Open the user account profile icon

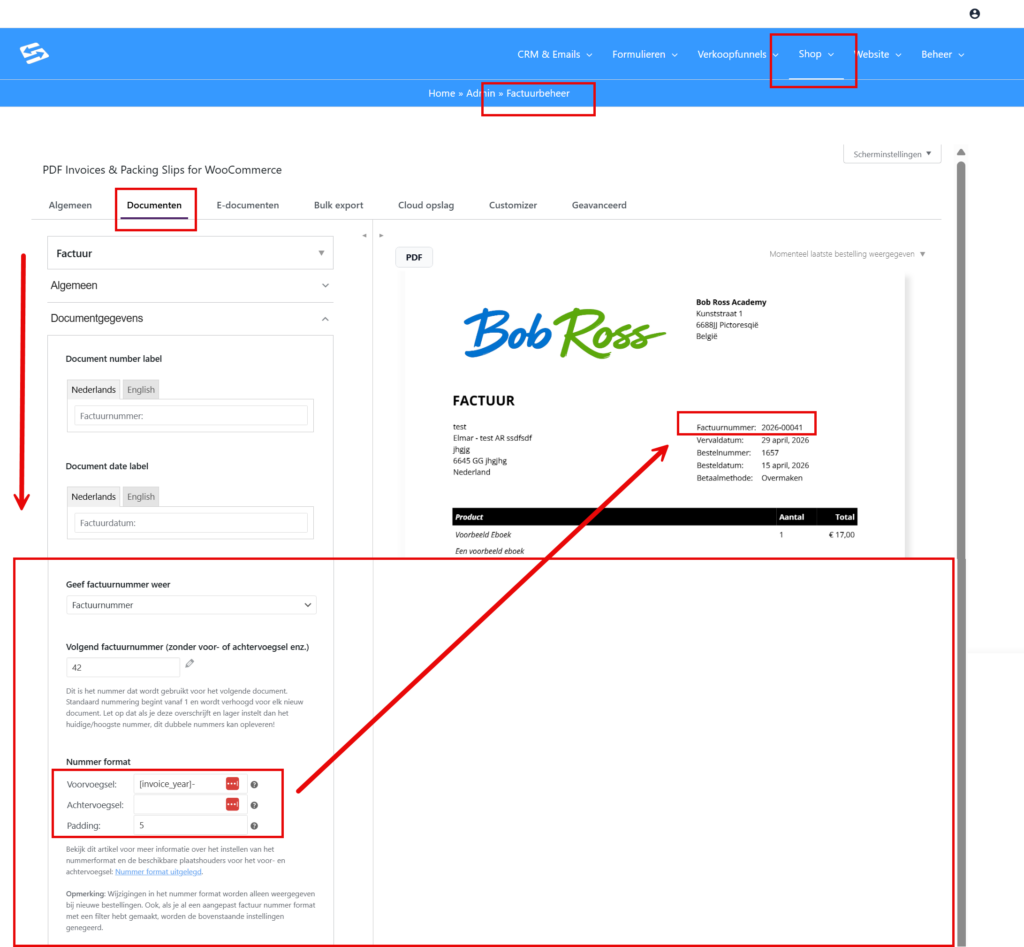point(975,14)
